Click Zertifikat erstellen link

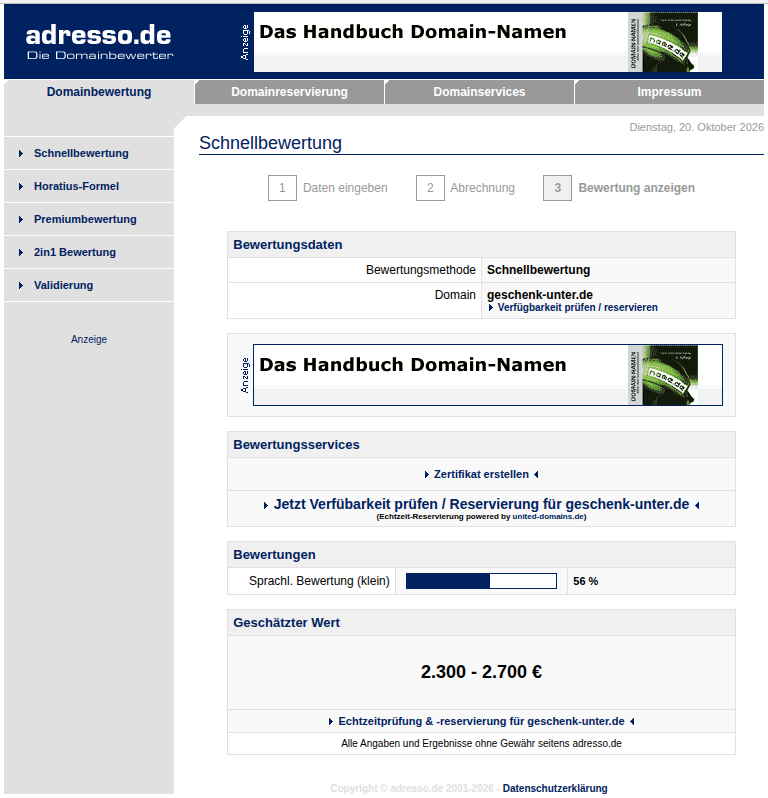481,474
